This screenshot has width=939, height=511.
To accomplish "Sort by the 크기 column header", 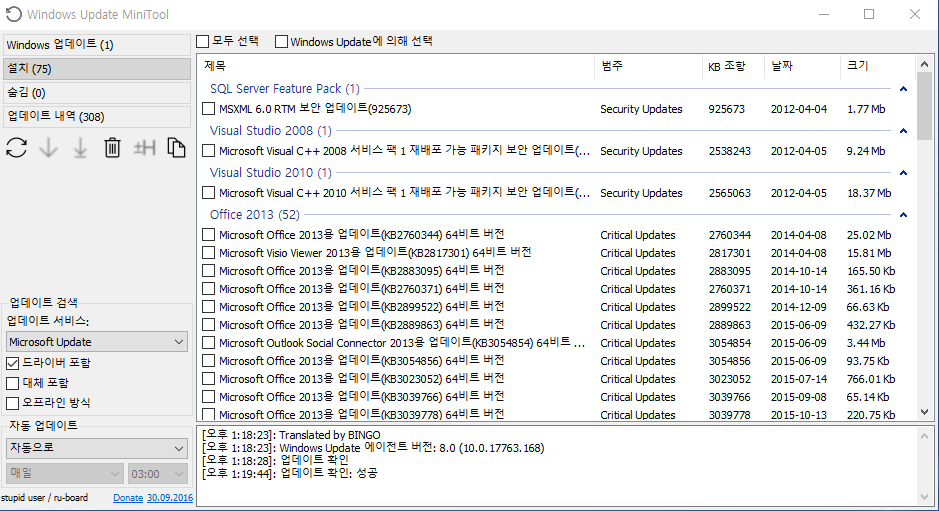I will (x=878, y=66).
